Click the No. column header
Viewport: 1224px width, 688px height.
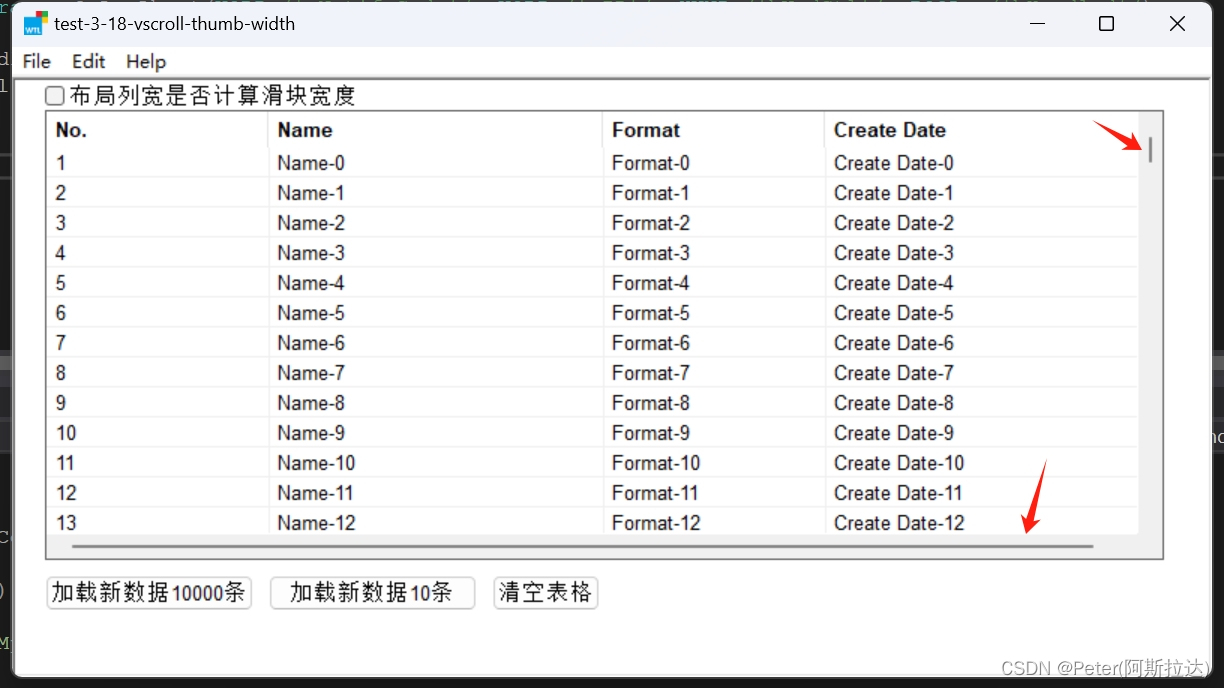[x=157, y=130]
